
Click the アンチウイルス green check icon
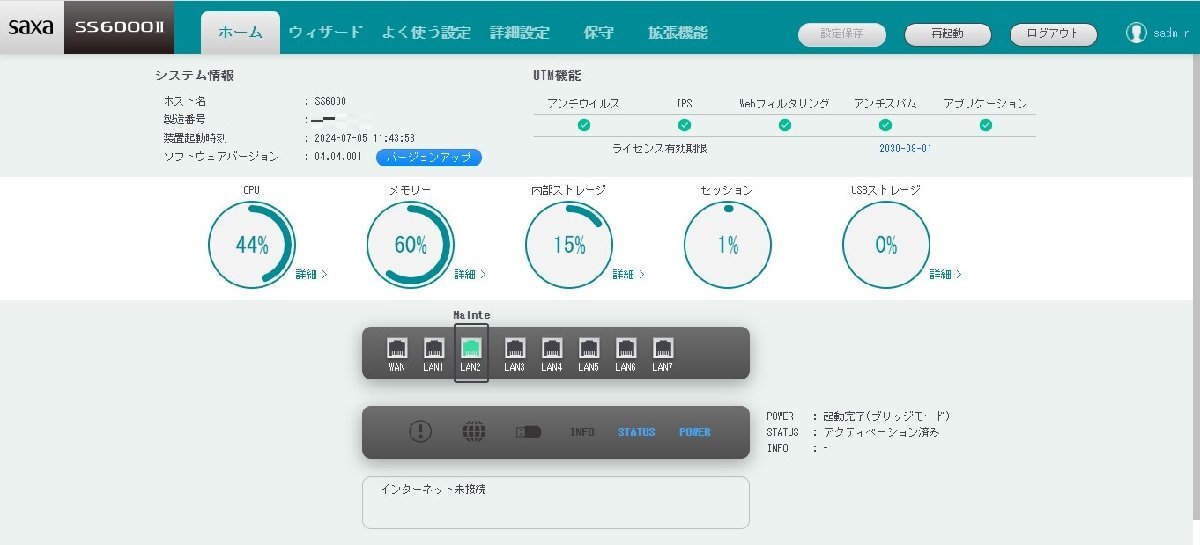tap(584, 125)
